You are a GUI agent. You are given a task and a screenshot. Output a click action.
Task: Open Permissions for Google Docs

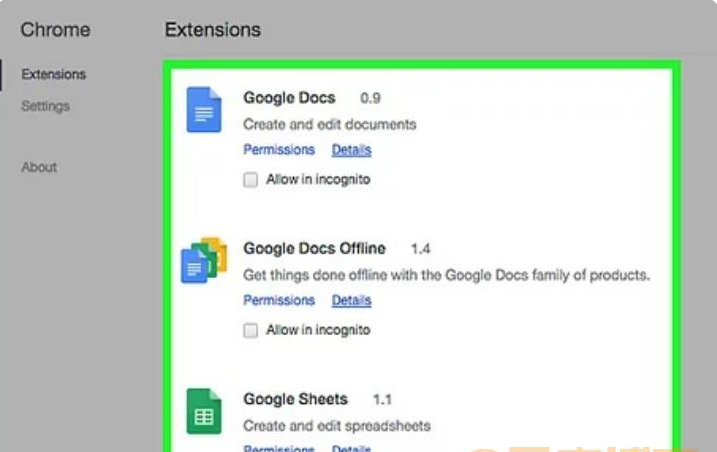click(279, 150)
